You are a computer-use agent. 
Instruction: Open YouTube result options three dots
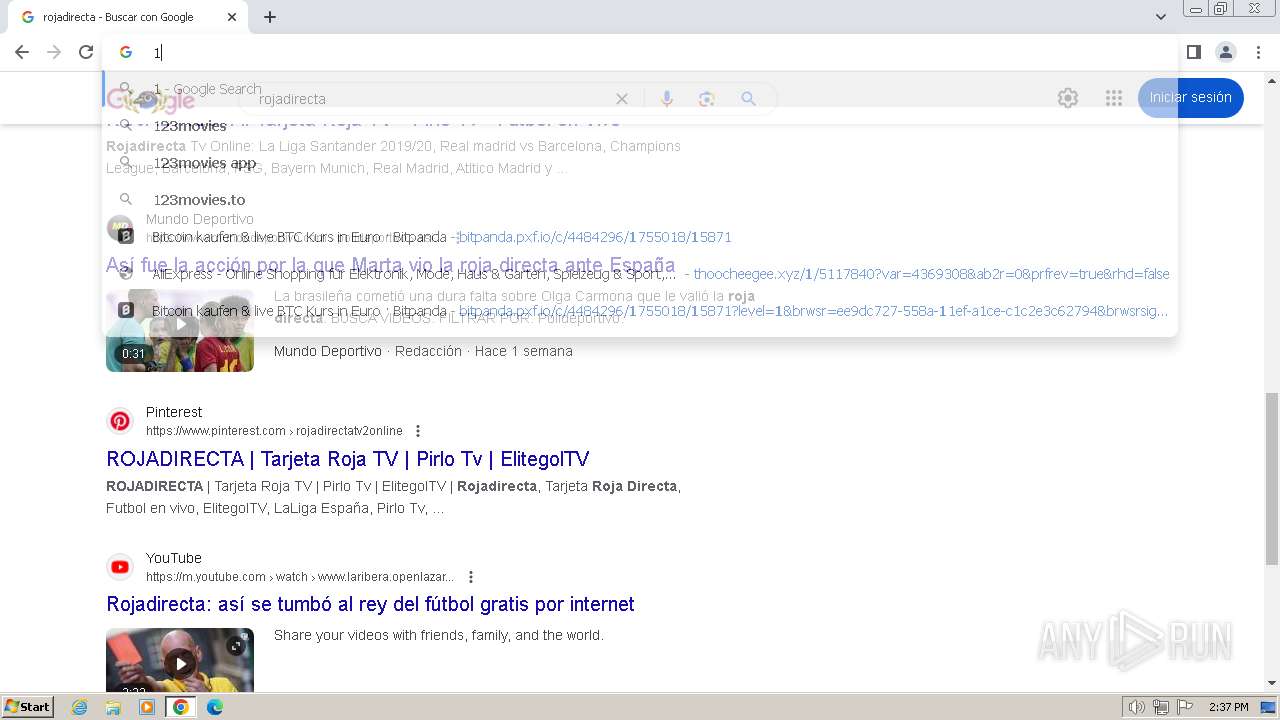471,577
